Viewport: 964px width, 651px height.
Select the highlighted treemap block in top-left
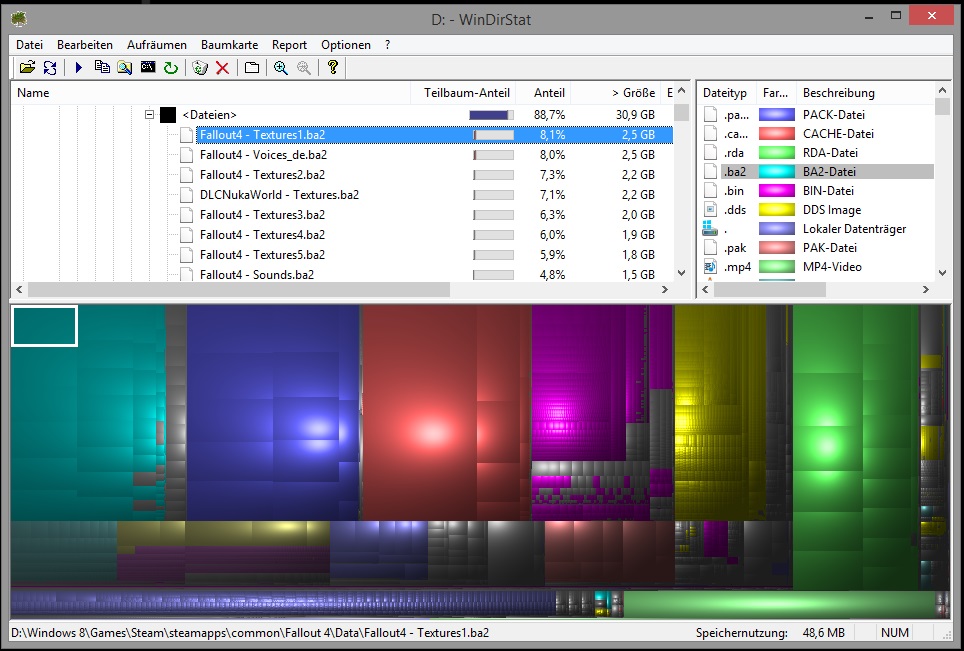[x=44, y=326]
